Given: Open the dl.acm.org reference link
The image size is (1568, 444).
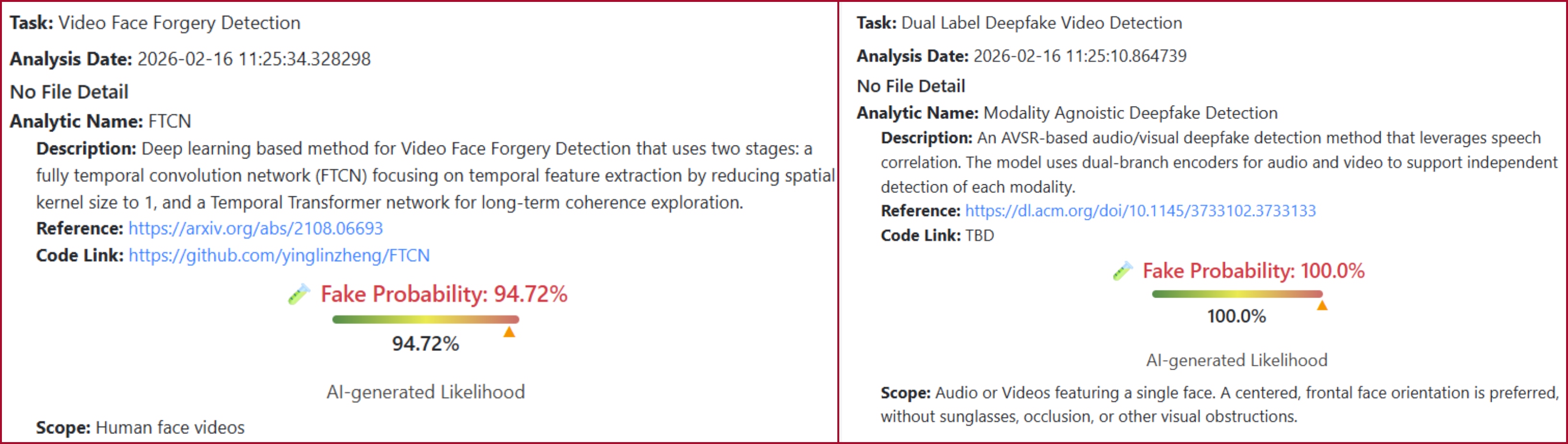Looking at the screenshot, I should [x=1140, y=211].
